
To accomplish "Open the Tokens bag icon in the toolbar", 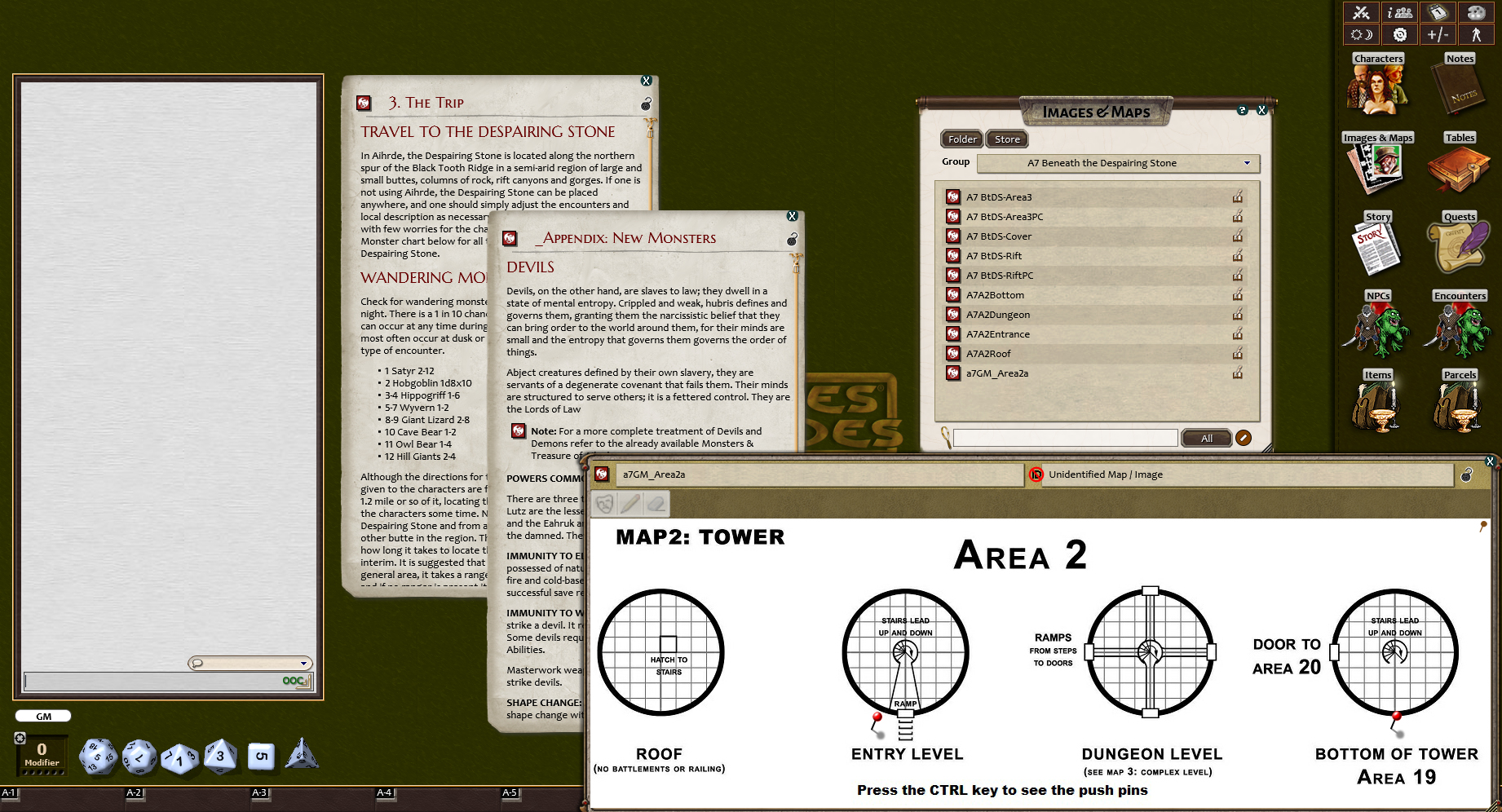I will pyautogui.click(x=1476, y=12).
